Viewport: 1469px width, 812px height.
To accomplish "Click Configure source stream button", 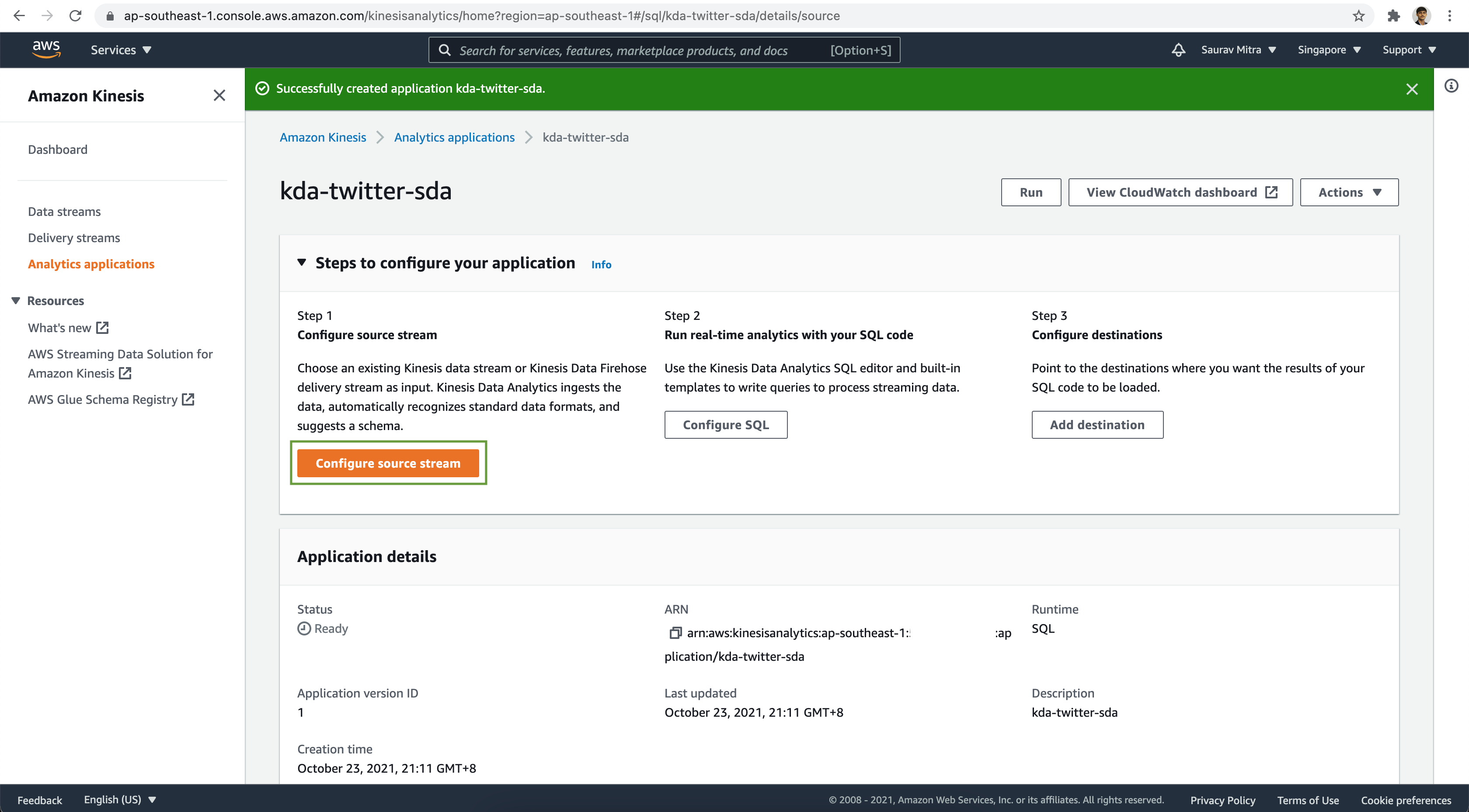I will (x=388, y=462).
